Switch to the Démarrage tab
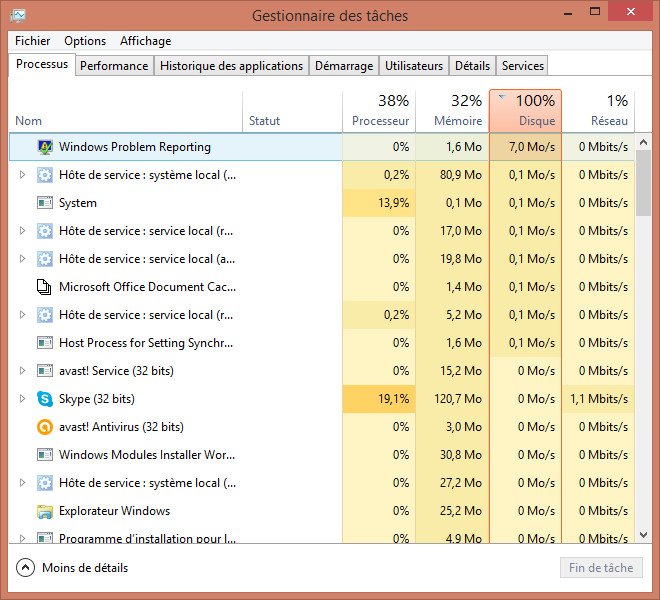The height and width of the screenshot is (600, 660). point(344,66)
